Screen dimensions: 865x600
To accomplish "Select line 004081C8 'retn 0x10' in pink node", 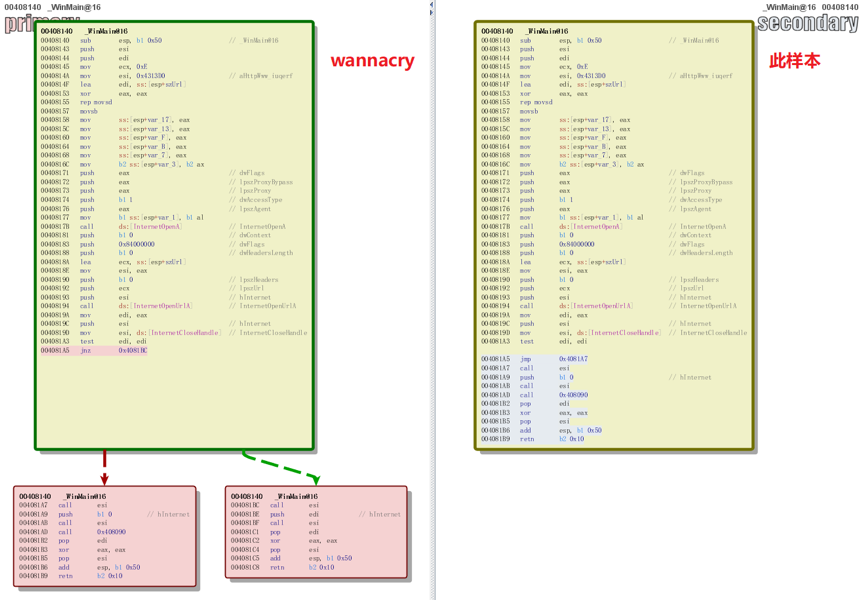I will point(282,567).
